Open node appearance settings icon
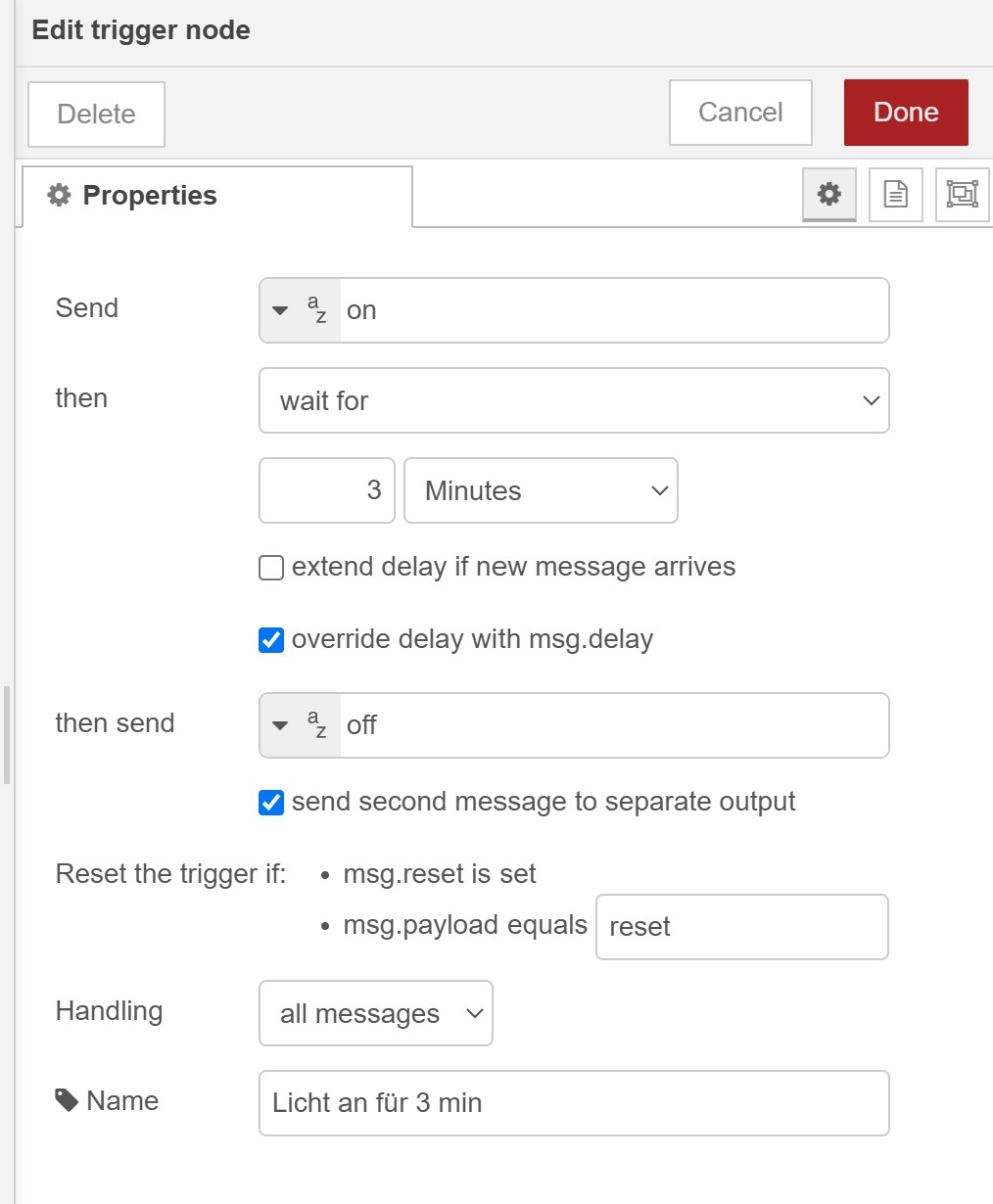The height and width of the screenshot is (1204, 993). (x=962, y=195)
